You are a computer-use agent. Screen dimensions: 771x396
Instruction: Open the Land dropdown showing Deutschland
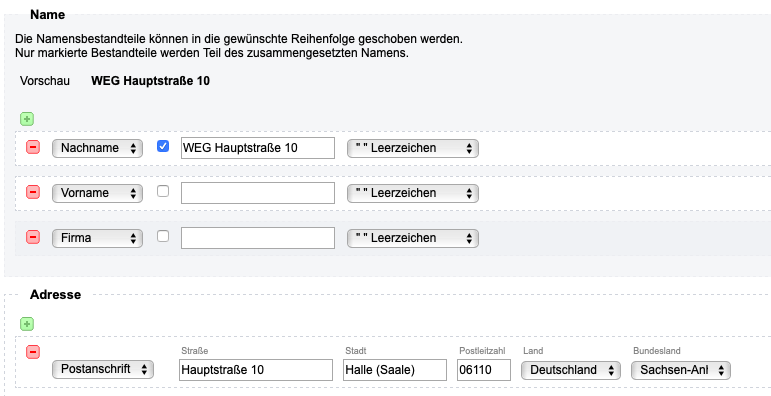571,370
